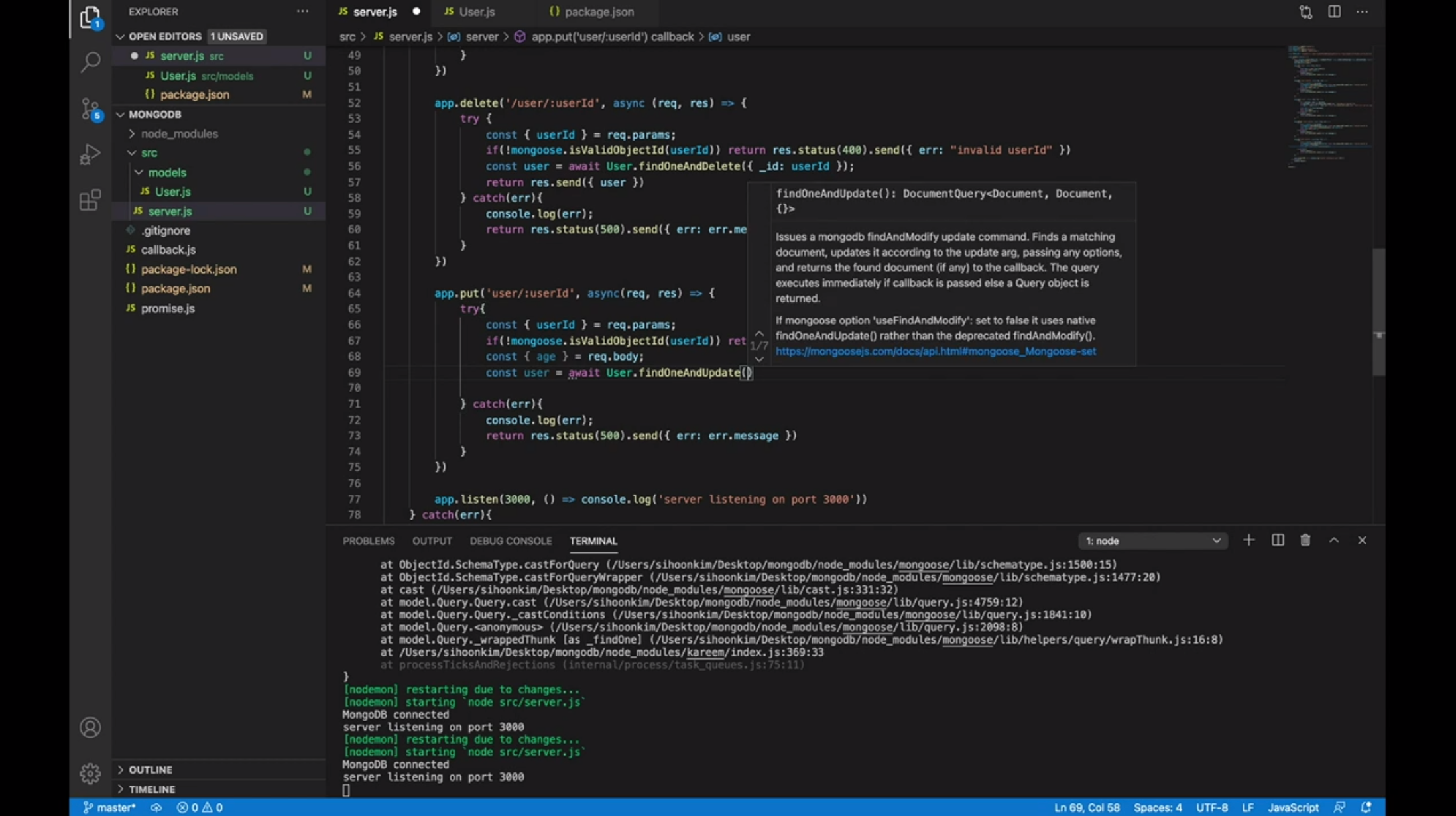The image size is (1456, 816).
Task: Switch to the PROBLEMS panel tab
Action: (x=369, y=541)
